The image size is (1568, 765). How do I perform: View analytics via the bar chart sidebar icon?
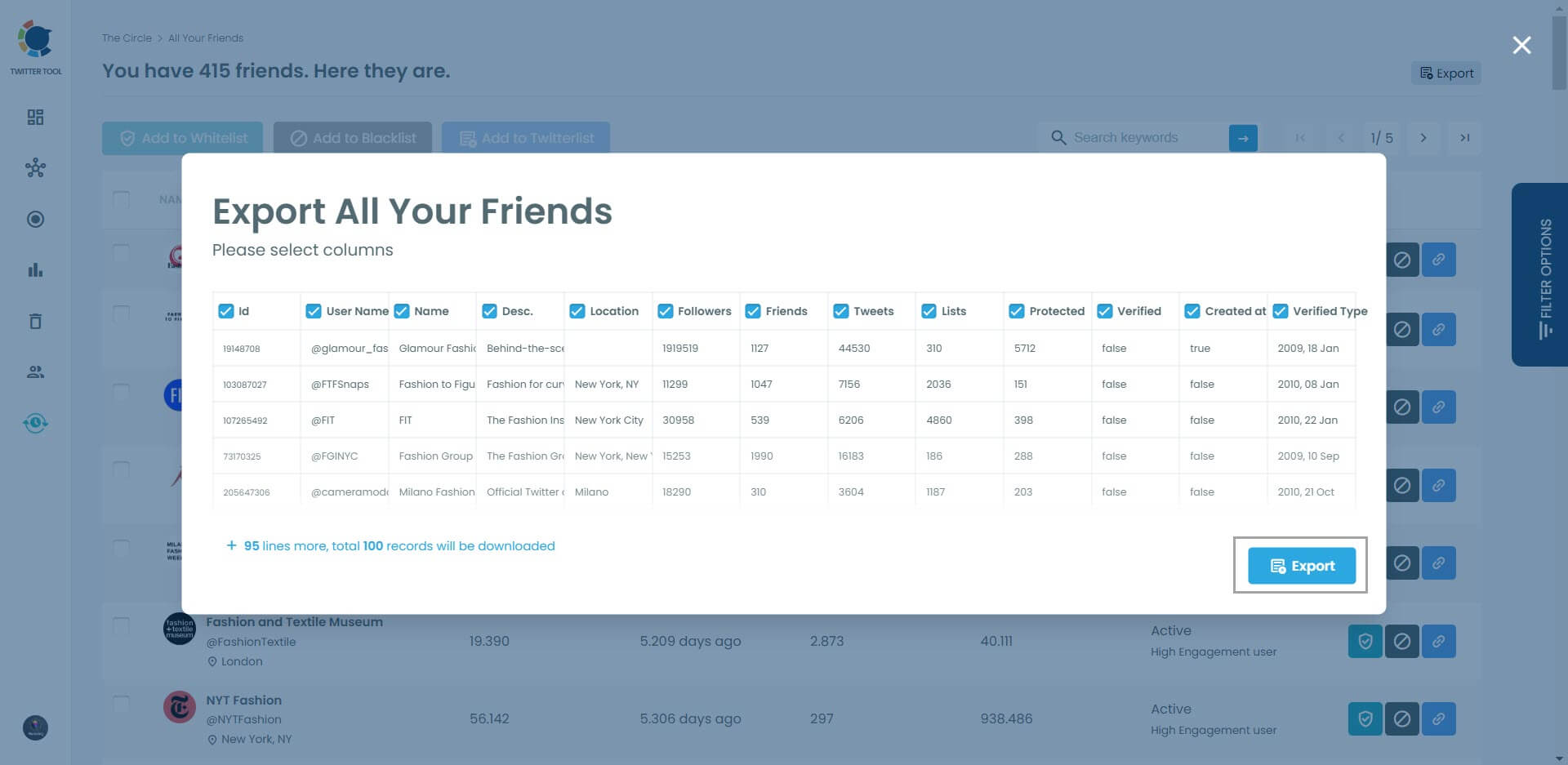[35, 269]
